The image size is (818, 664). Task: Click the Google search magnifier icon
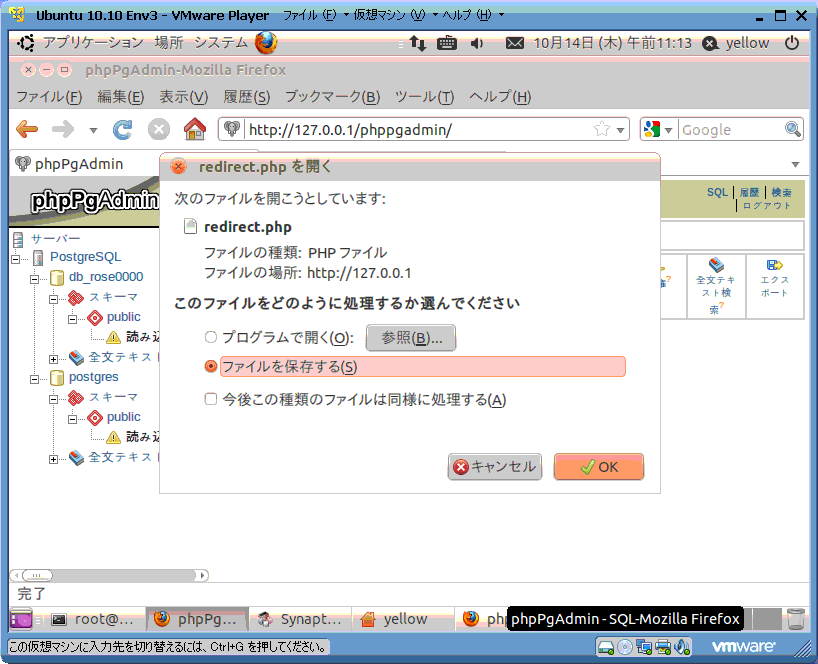click(792, 129)
